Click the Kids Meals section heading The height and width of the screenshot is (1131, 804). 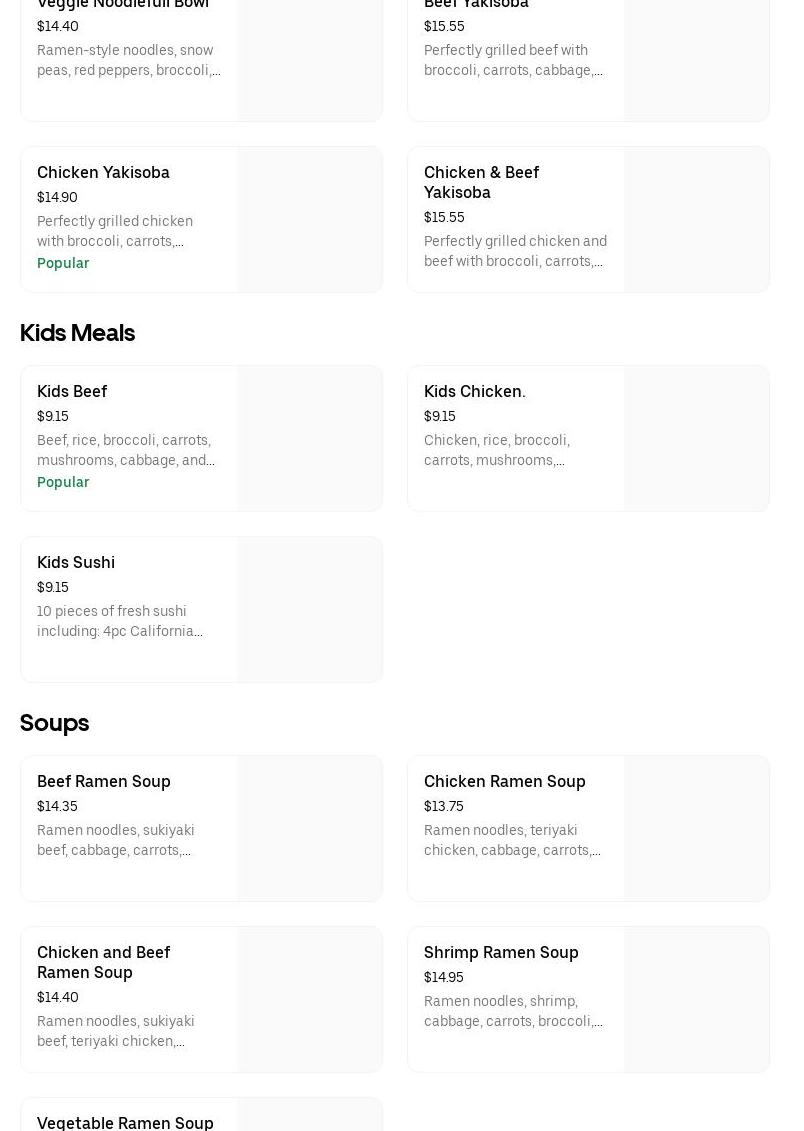click(x=77, y=332)
